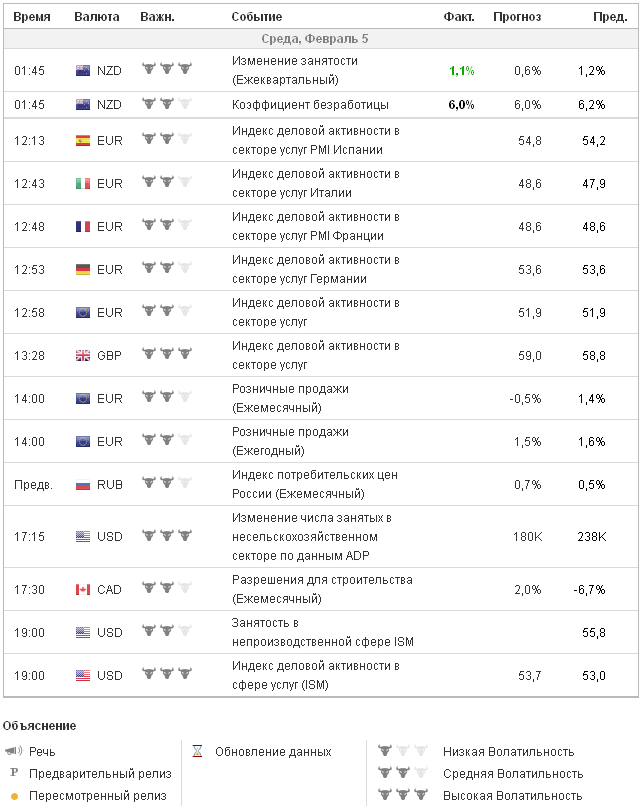
Task: Open the "Коэффициент безработицы" event
Action: [x=310, y=105]
